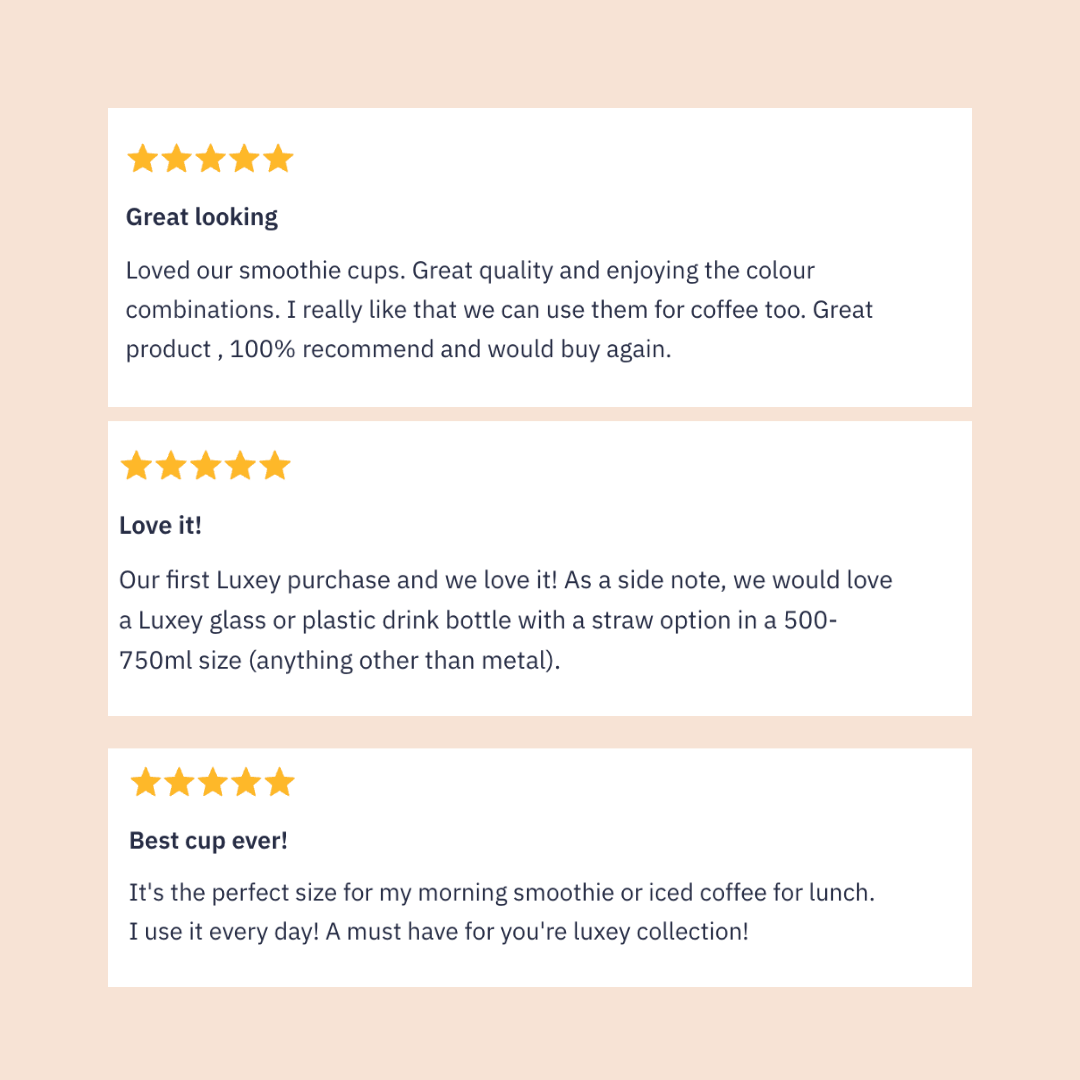The width and height of the screenshot is (1080, 1080).
Task: Click the '100% recommend and would buy again' line
Action: (450, 349)
